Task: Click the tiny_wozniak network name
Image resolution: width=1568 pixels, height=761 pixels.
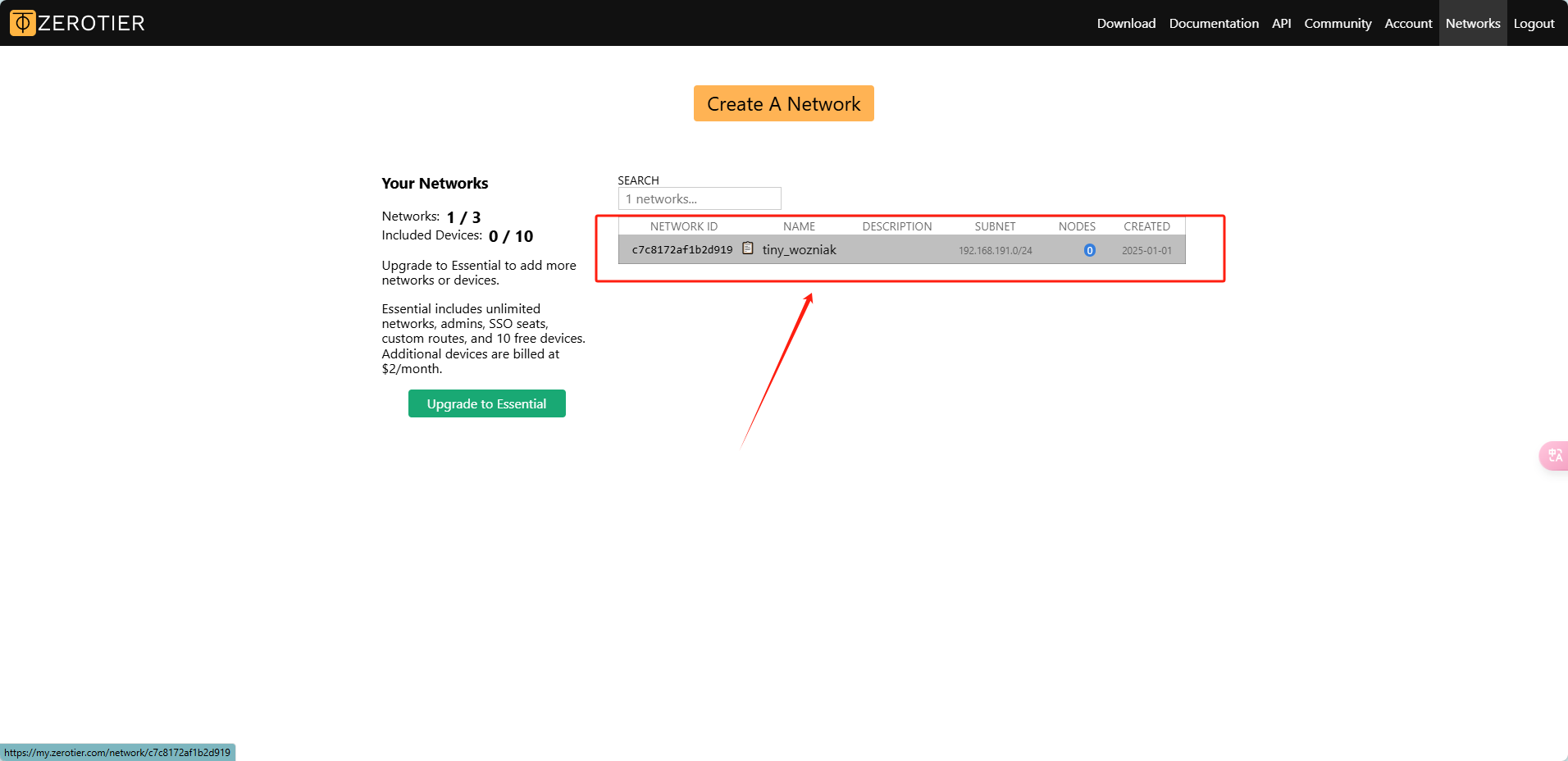Action: click(799, 249)
